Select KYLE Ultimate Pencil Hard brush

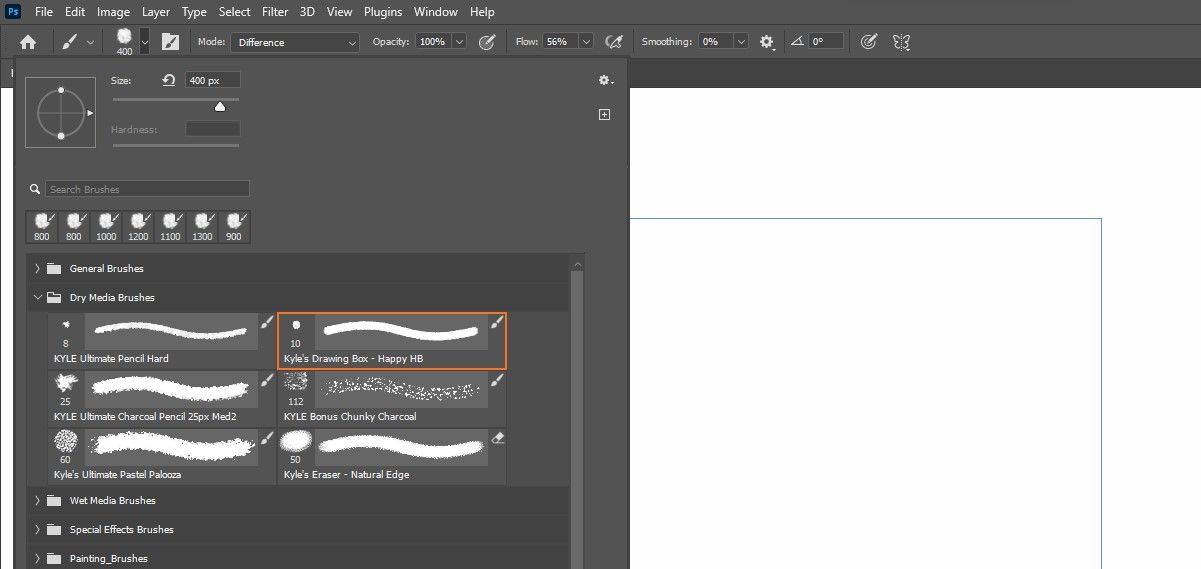163,340
